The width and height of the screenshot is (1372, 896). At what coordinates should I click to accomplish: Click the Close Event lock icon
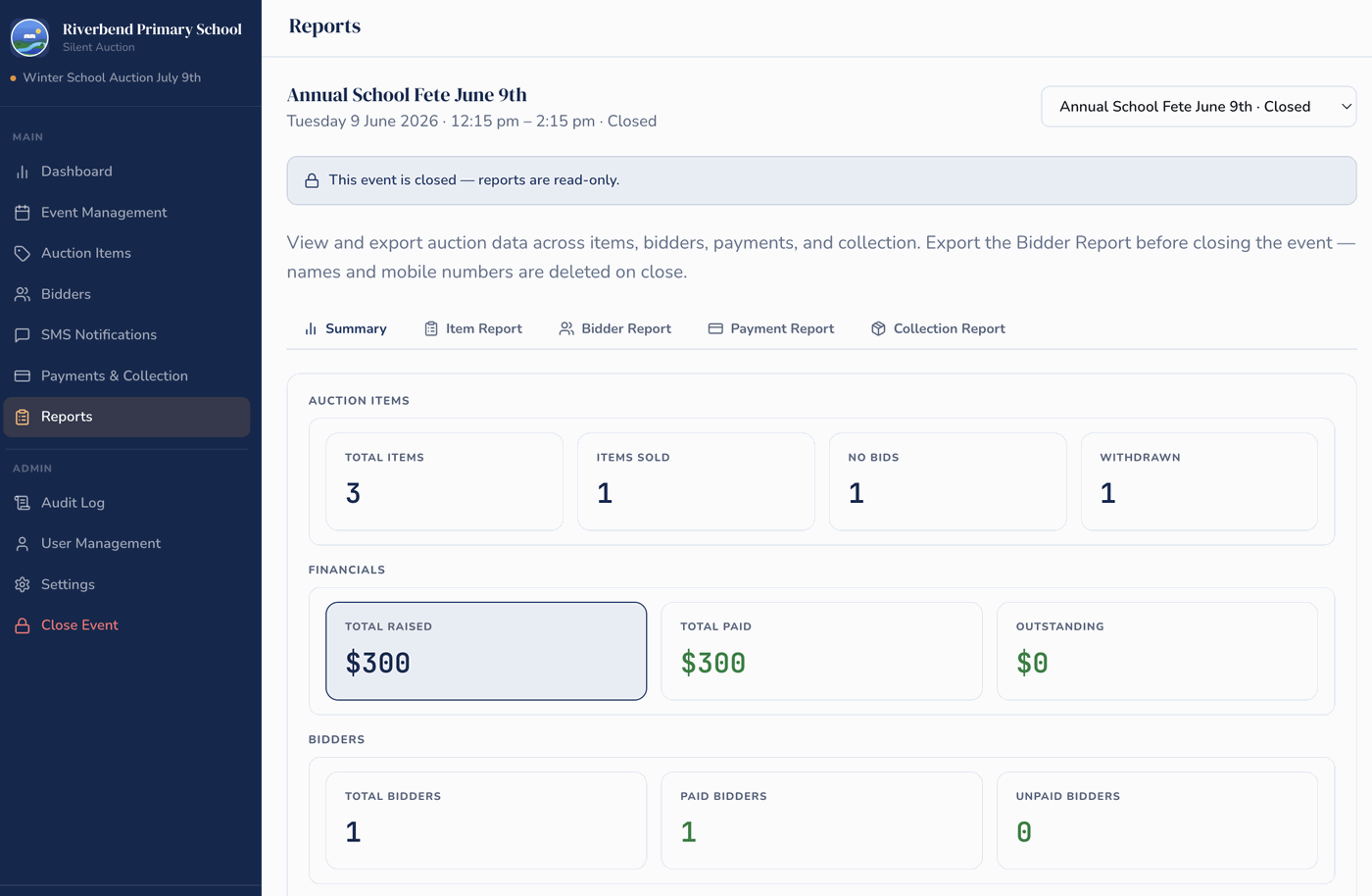coord(23,625)
